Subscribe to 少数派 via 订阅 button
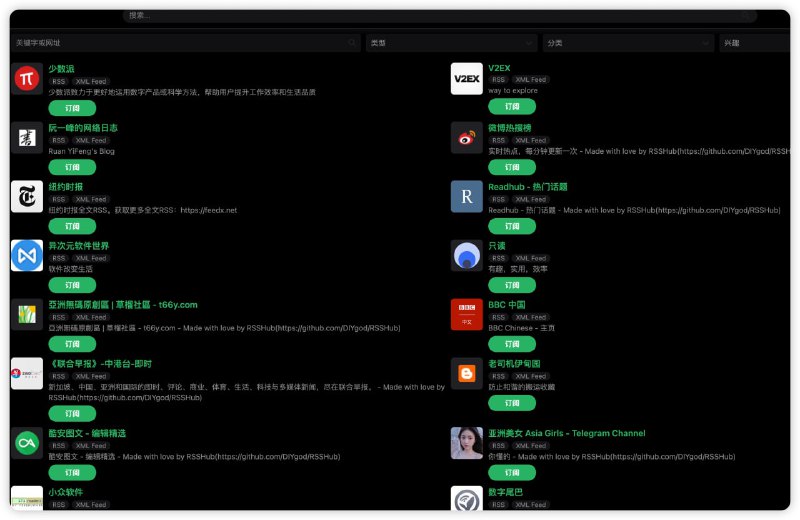The height and width of the screenshot is (520, 800). tap(72, 108)
